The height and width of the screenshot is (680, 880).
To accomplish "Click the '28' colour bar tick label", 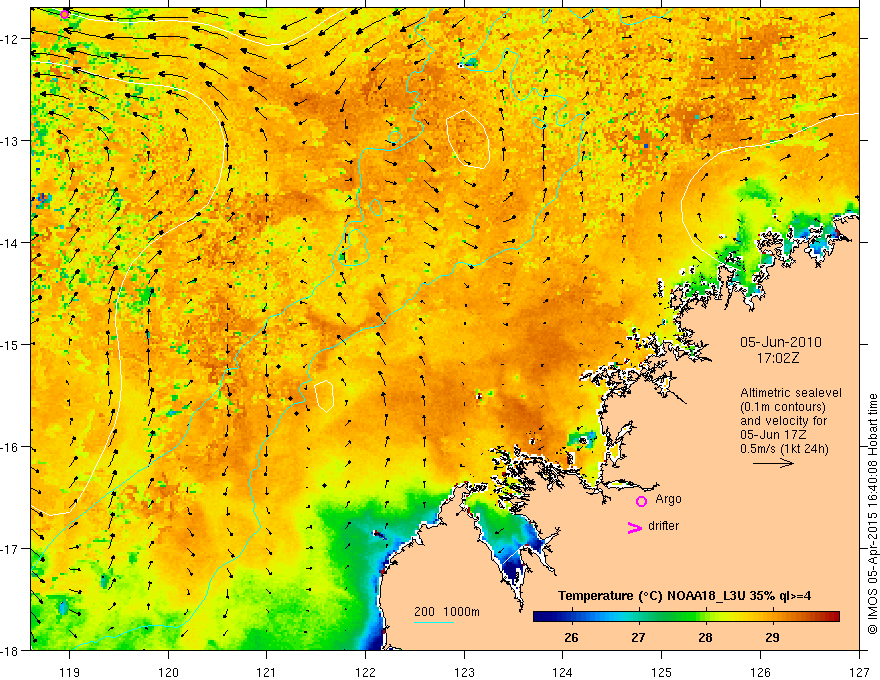I will (705, 638).
